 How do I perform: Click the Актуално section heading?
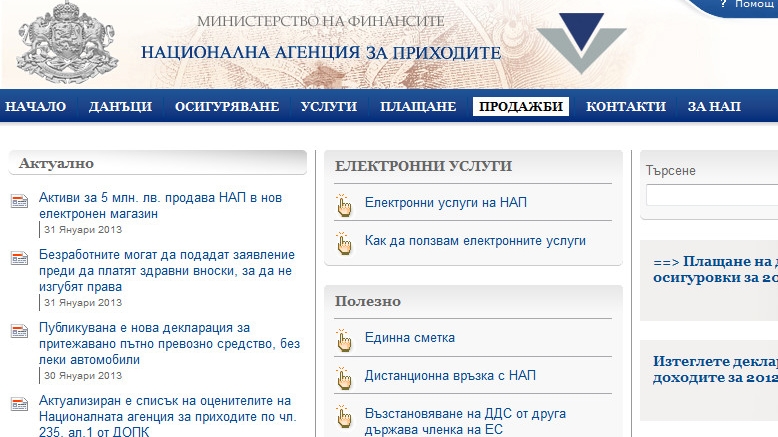(56, 163)
